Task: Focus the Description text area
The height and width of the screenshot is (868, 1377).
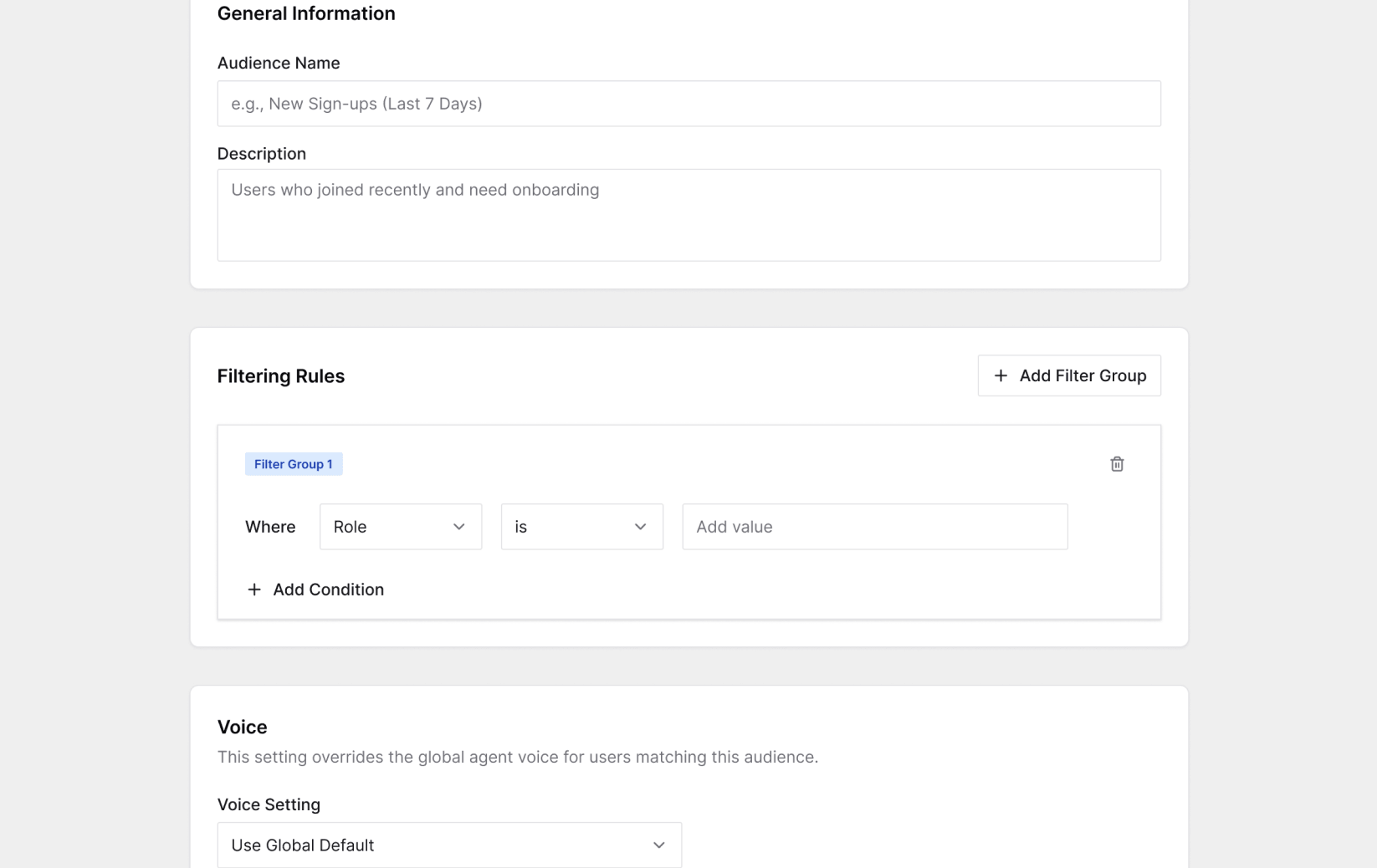Action: tap(688, 215)
